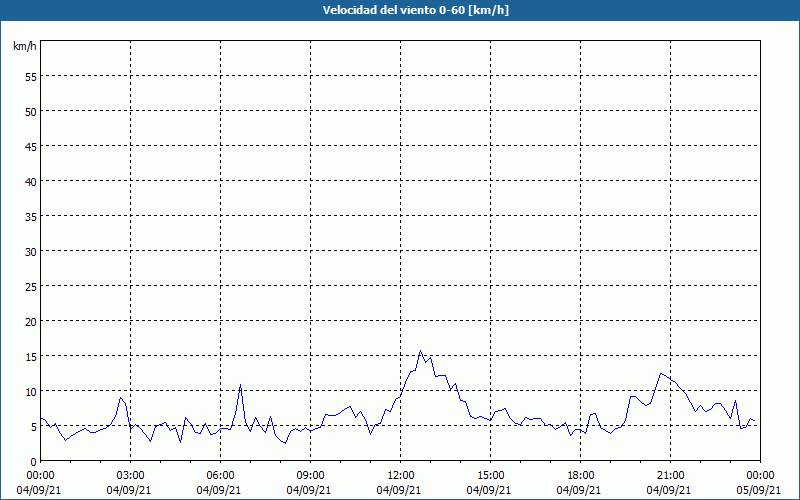Click the 'km/h' unit label
This screenshot has height=500, width=800.
[24, 46]
